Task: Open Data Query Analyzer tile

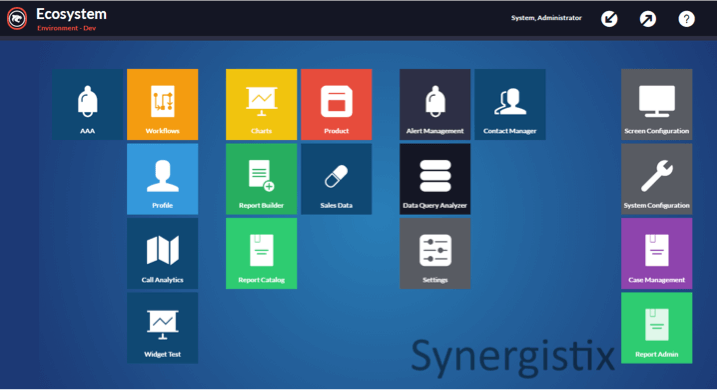Action: click(x=435, y=179)
